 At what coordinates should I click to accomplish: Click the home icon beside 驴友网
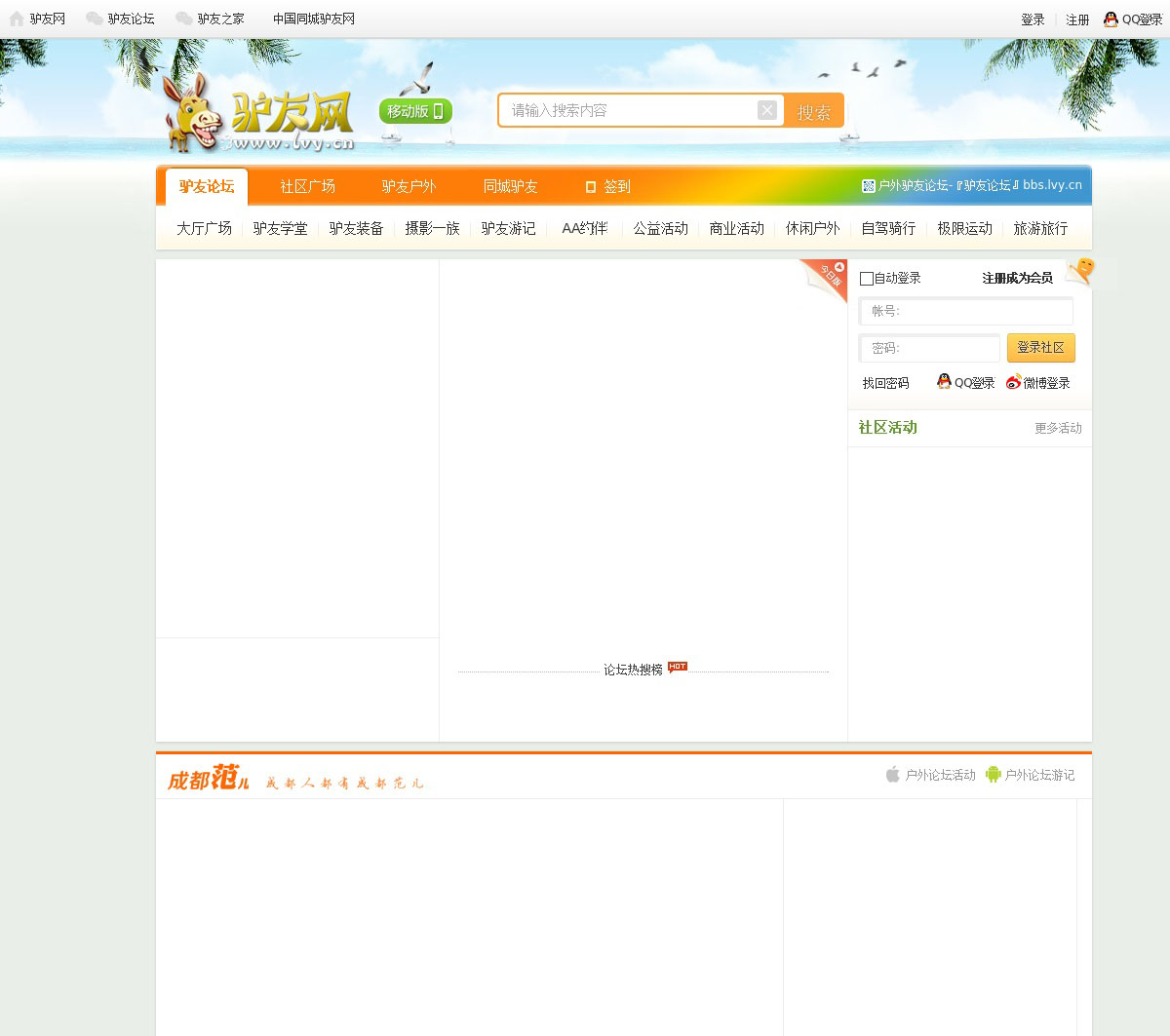pos(17,19)
